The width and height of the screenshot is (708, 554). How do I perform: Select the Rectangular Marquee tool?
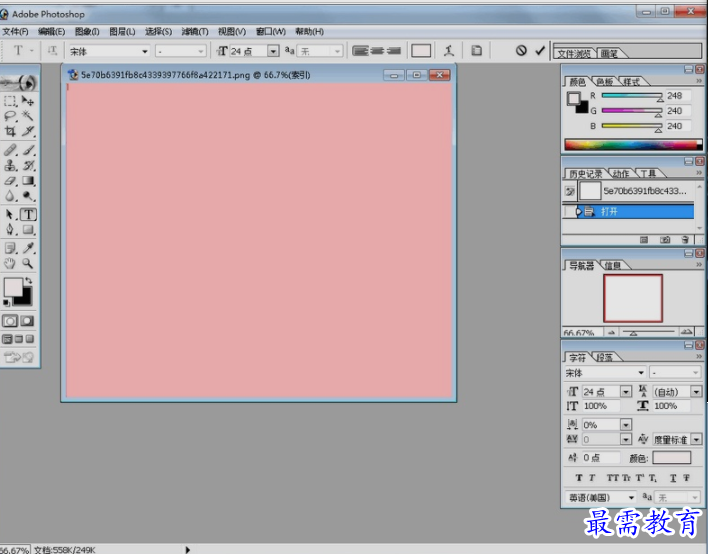[10, 101]
